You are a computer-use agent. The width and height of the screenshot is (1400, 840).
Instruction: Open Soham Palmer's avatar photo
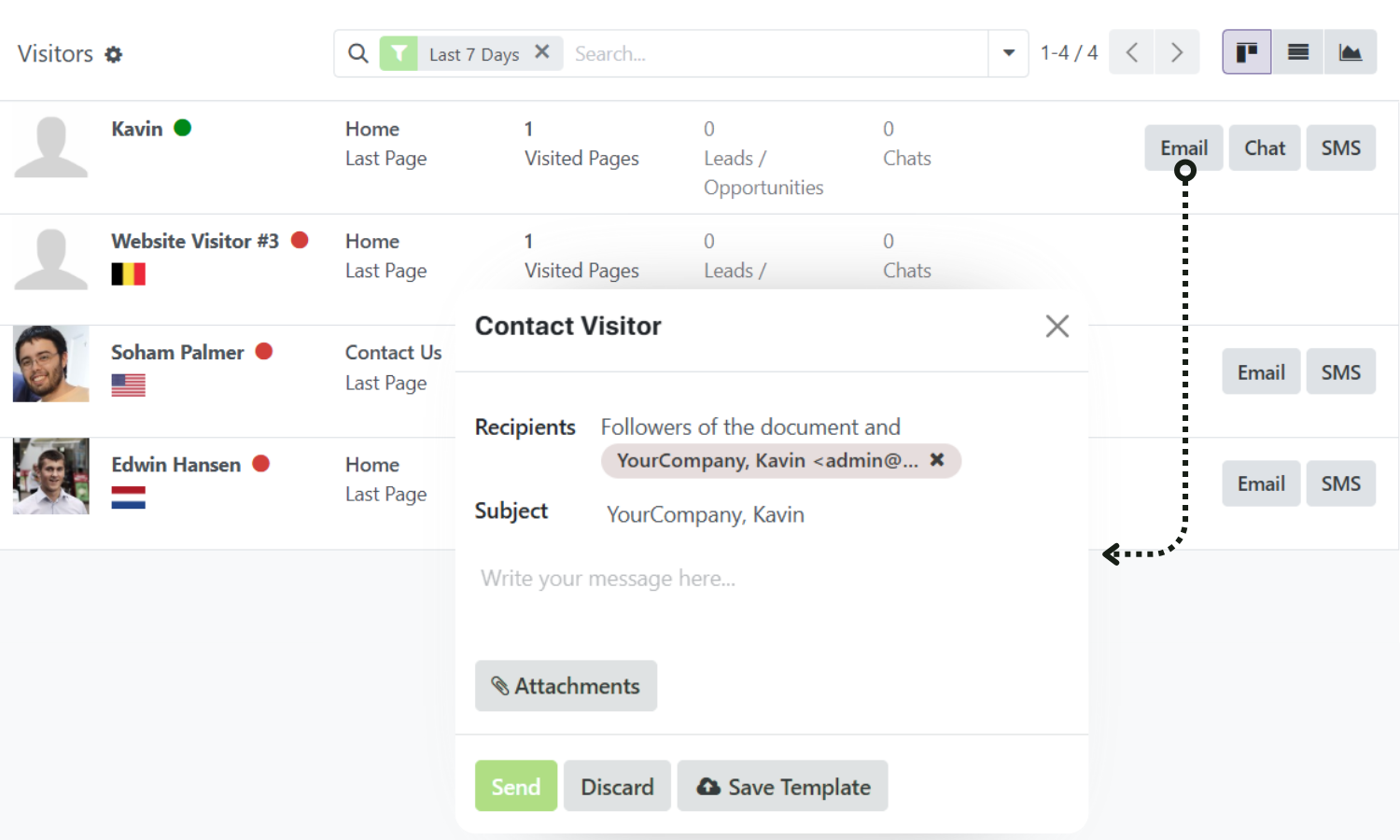coord(51,364)
